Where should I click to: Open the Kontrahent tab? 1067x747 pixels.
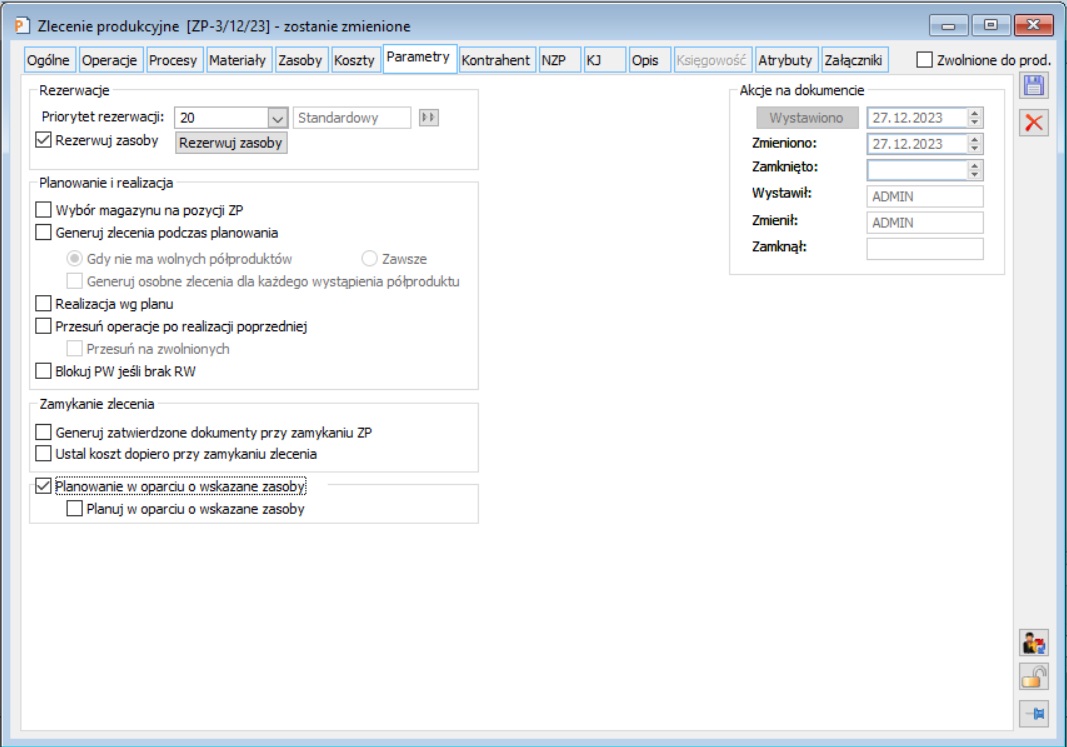[x=495, y=60]
